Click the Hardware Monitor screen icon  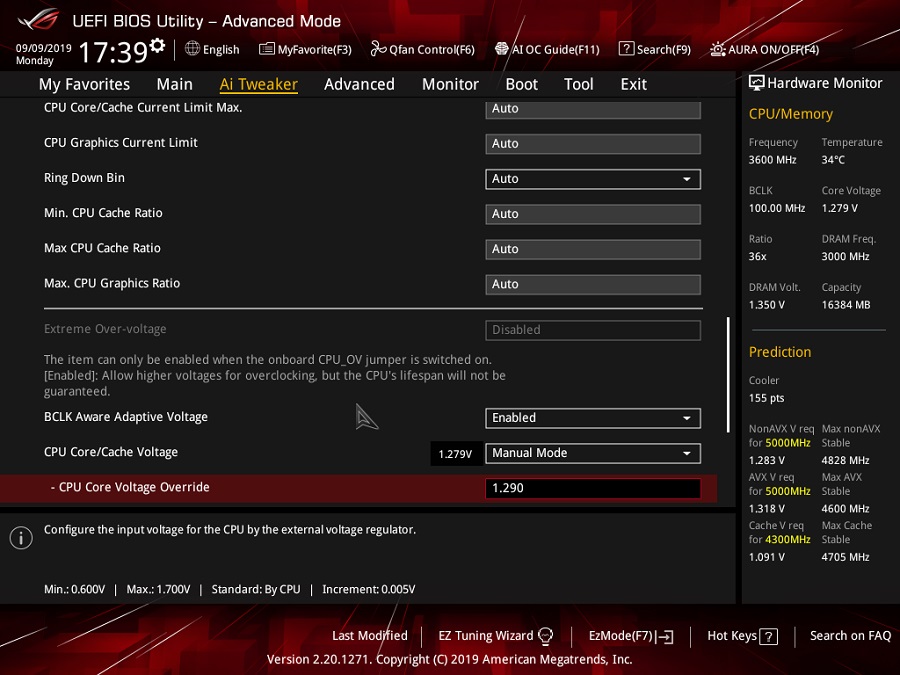tap(757, 83)
